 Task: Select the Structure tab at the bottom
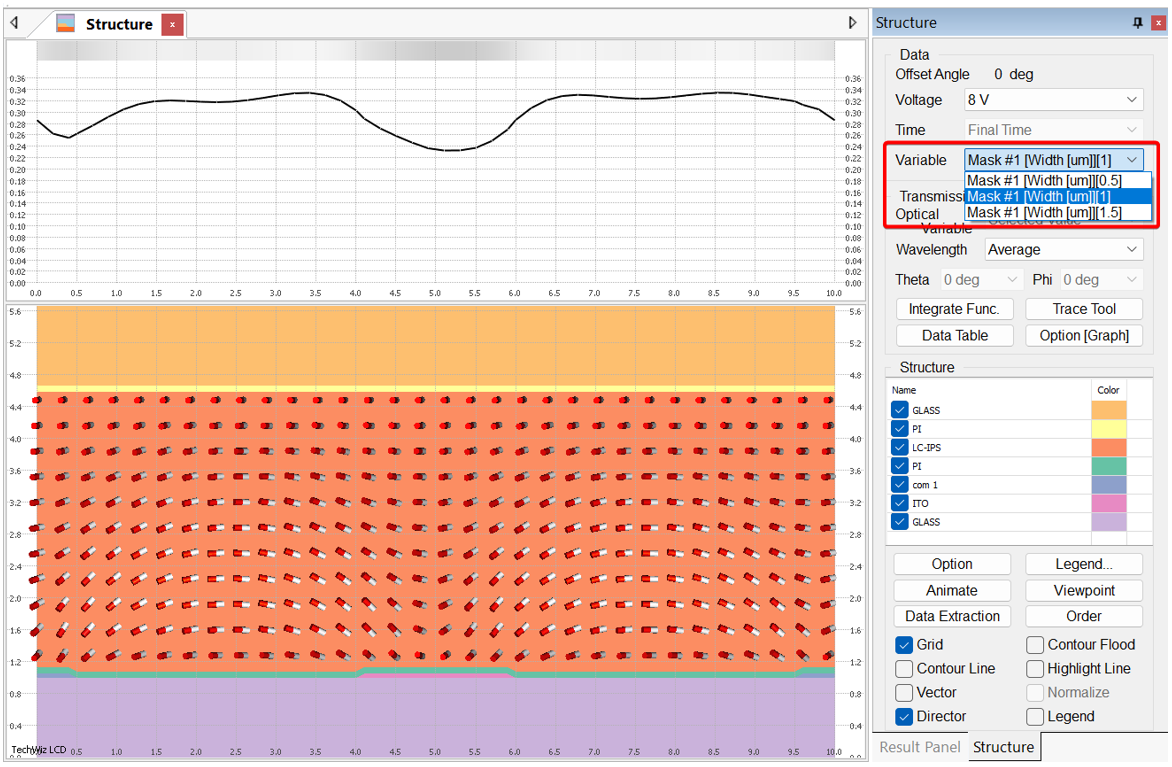[x=1003, y=747]
